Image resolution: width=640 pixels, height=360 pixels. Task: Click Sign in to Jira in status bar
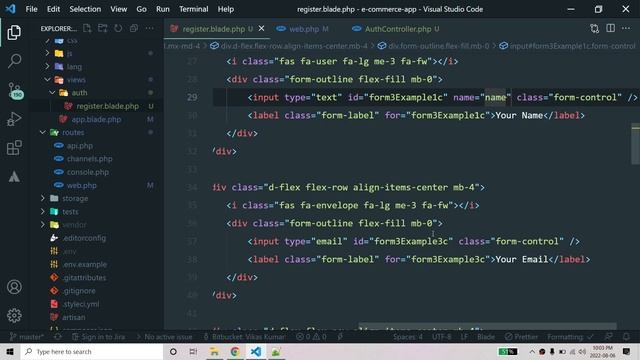[98, 337]
